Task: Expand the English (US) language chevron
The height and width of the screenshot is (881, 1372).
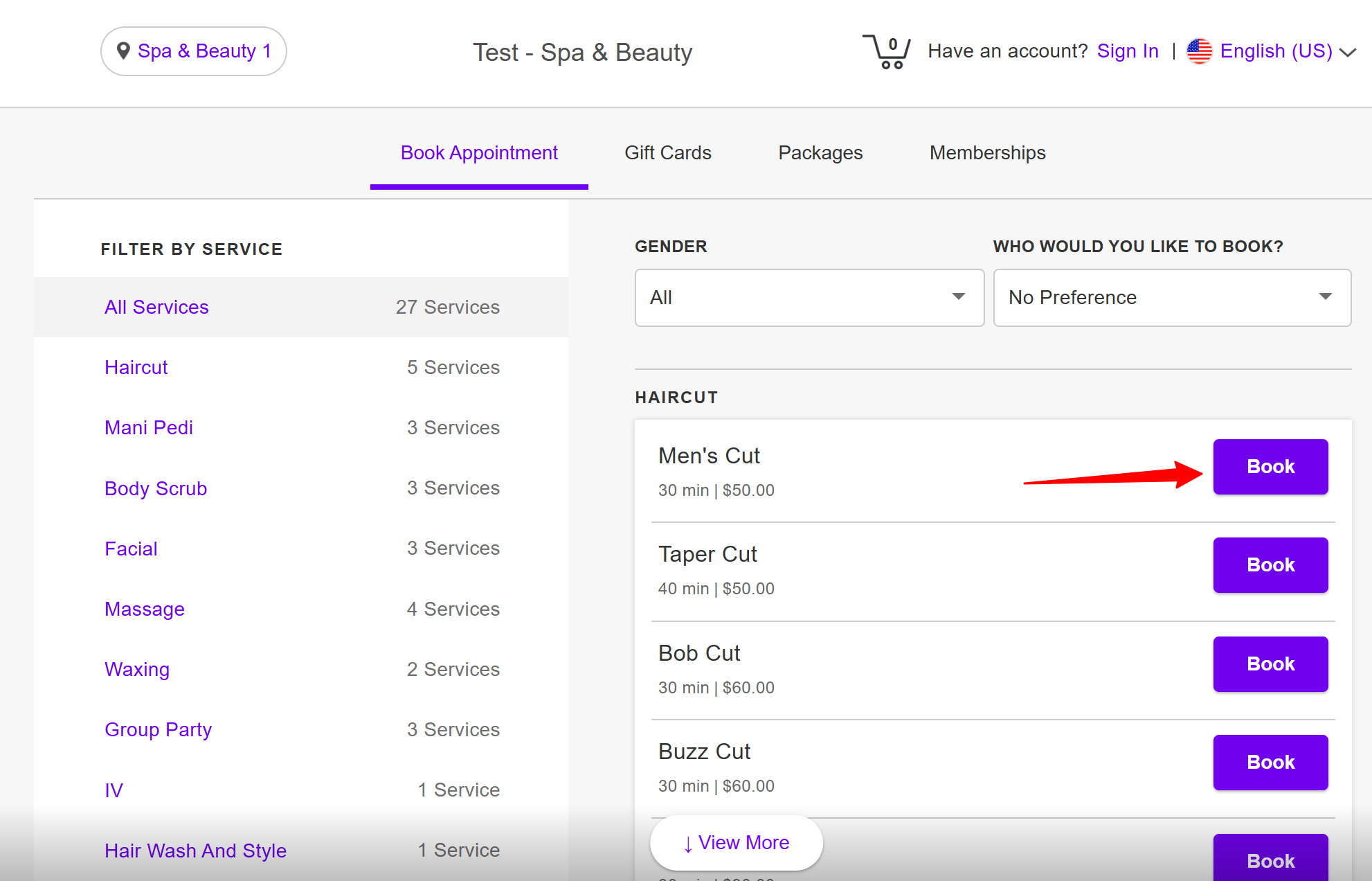Action: pos(1347,53)
